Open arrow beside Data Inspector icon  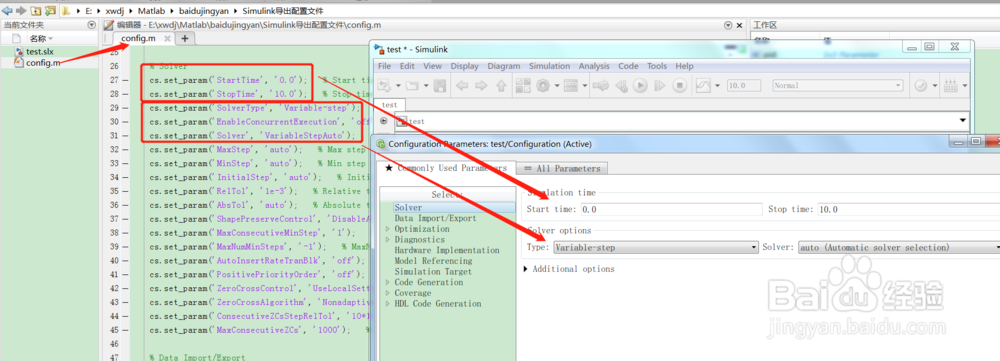pos(717,85)
